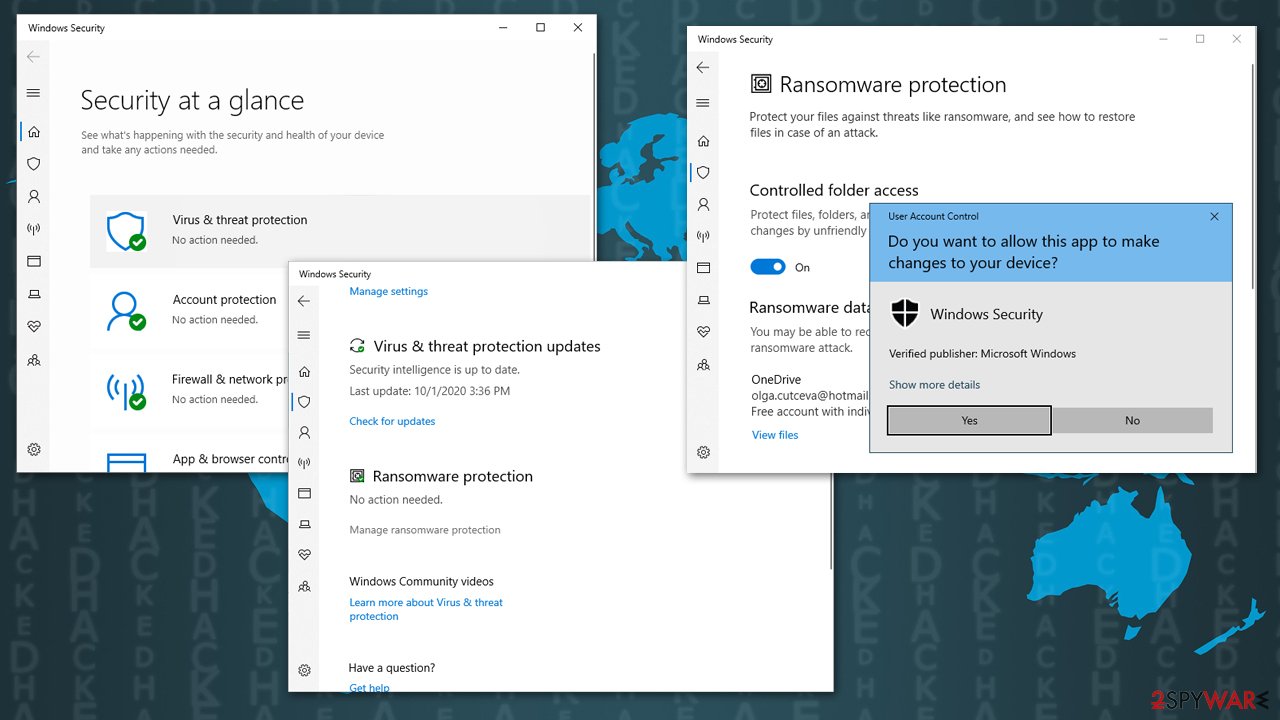The height and width of the screenshot is (720, 1280).
Task: Open Account protection tile
Action: [189, 310]
